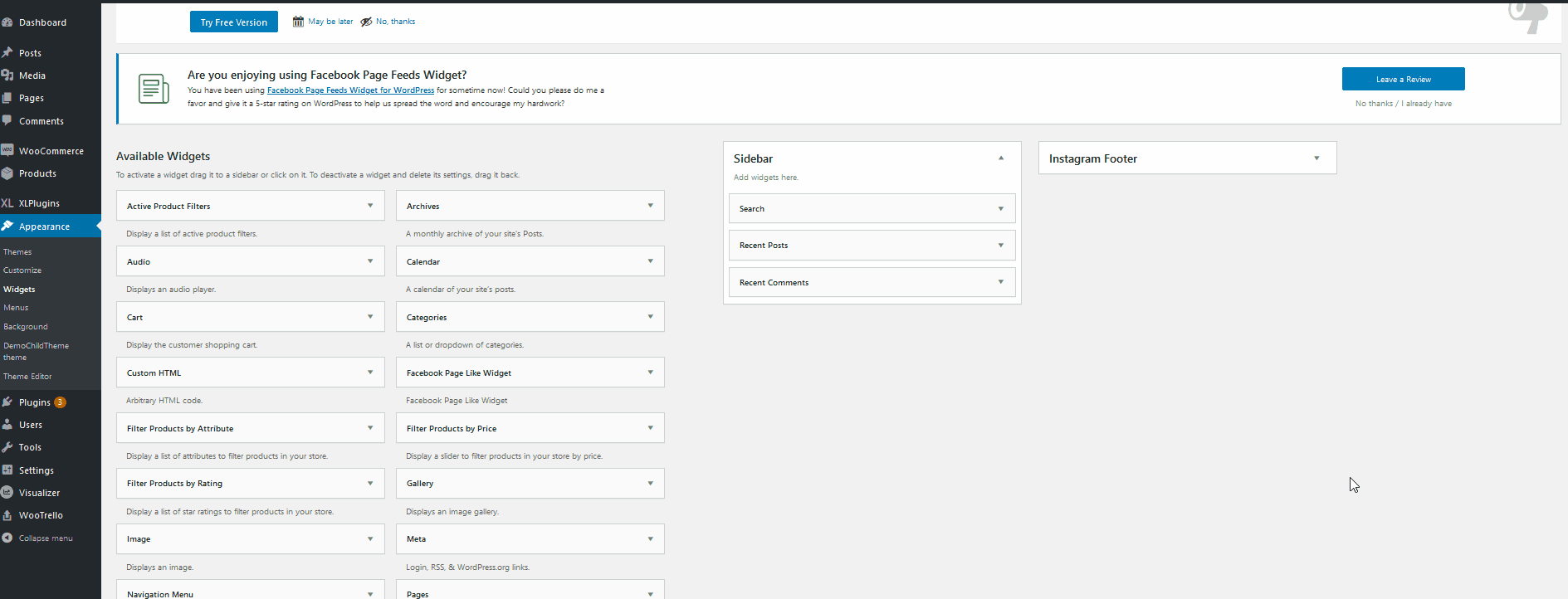Click the Pages icon in admin menu
The width and height of the screenshot is (1568, 599).
7,97
